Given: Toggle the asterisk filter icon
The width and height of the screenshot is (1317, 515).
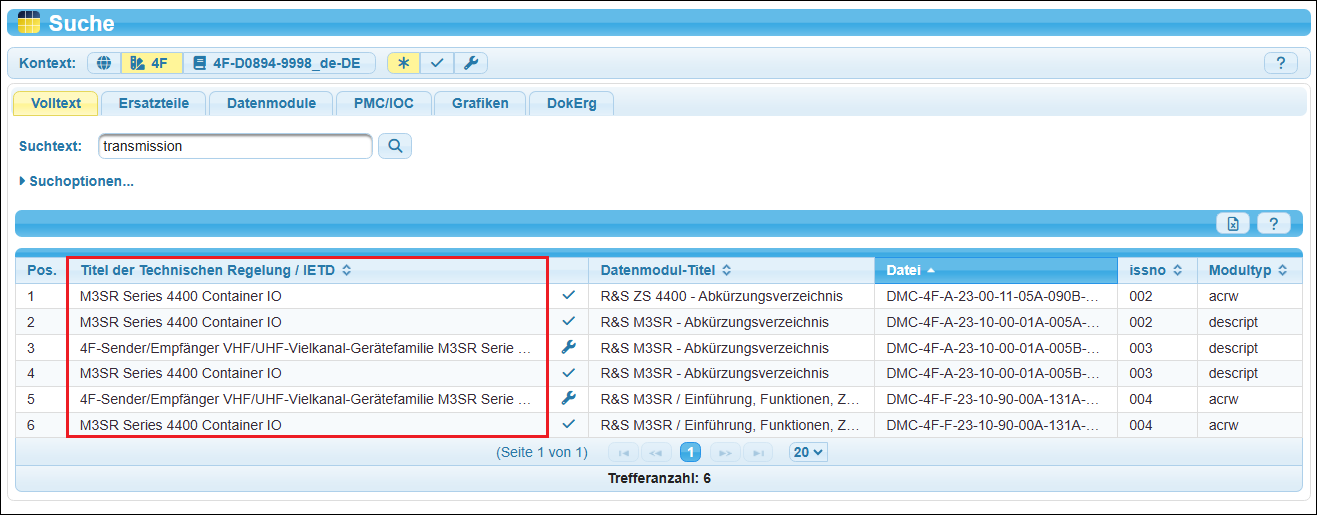Looking at the screenshot, I should coord(404,63).
